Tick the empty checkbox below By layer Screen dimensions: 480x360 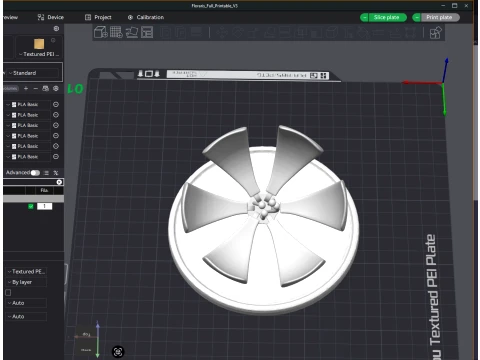coord(8,292)
